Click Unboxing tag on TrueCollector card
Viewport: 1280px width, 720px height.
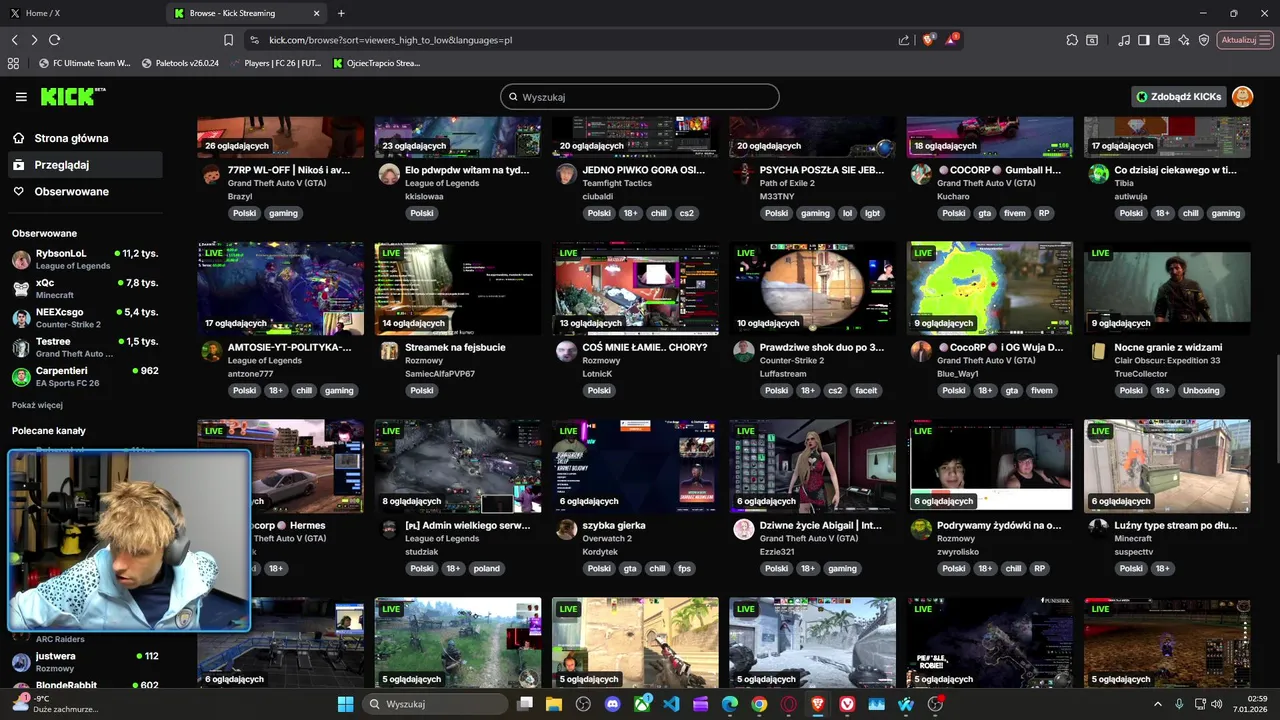pos(1201,391)
